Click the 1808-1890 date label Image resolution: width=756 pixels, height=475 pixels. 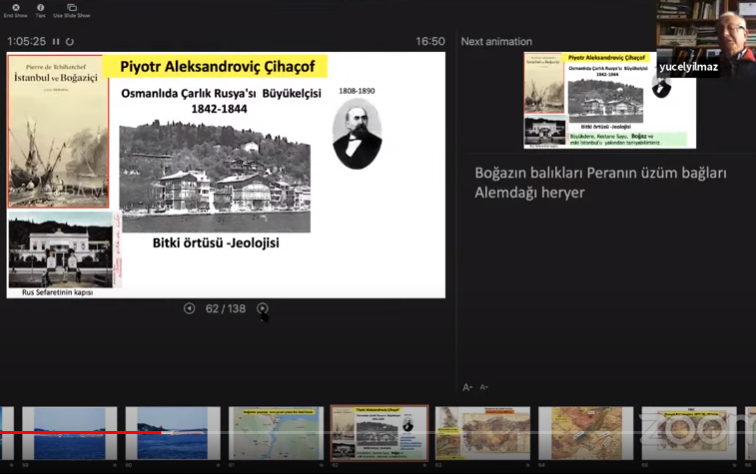[x=357, y=91]
